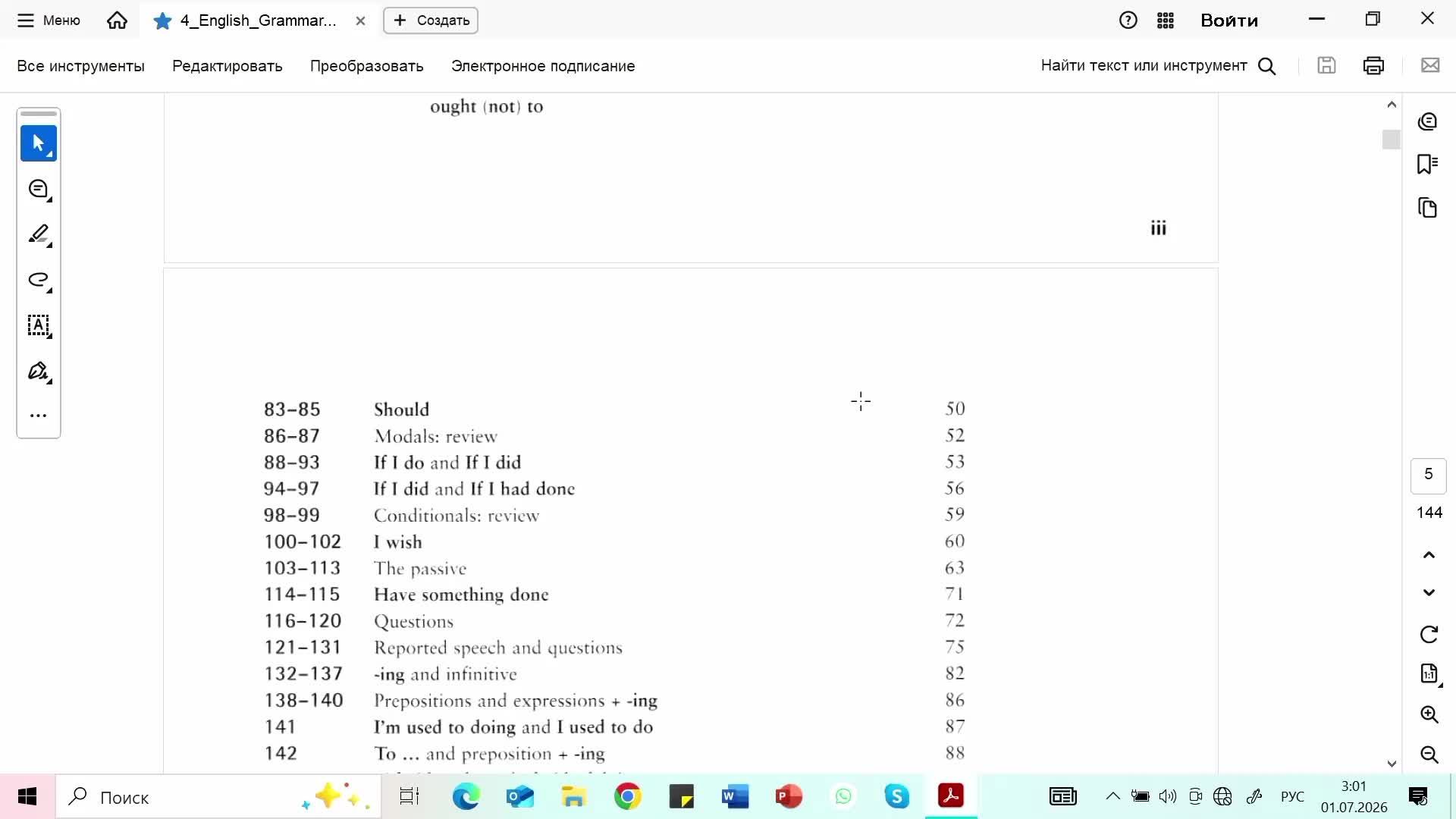Screen dimensions: 1456x819
Task: Open Skype from the taskbar
Action: coord(897,796)
